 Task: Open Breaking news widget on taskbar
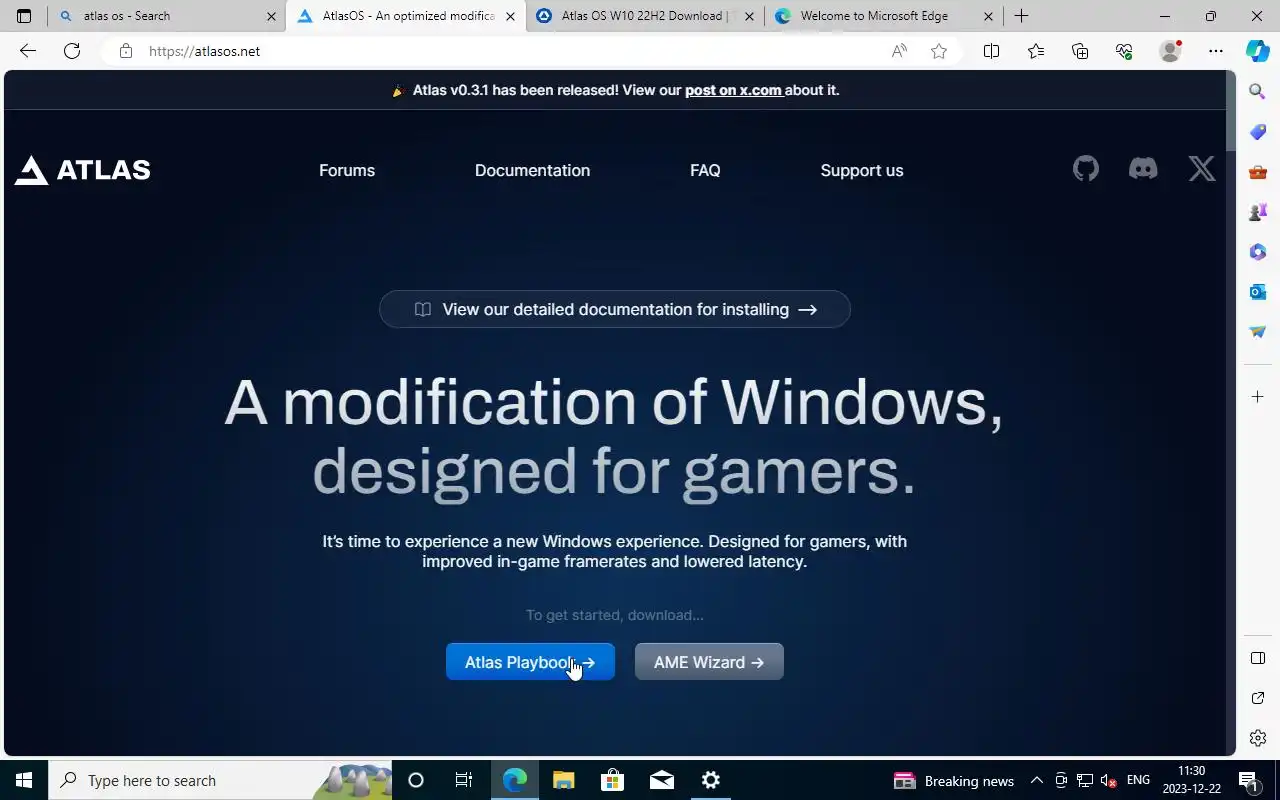(954, 781)
